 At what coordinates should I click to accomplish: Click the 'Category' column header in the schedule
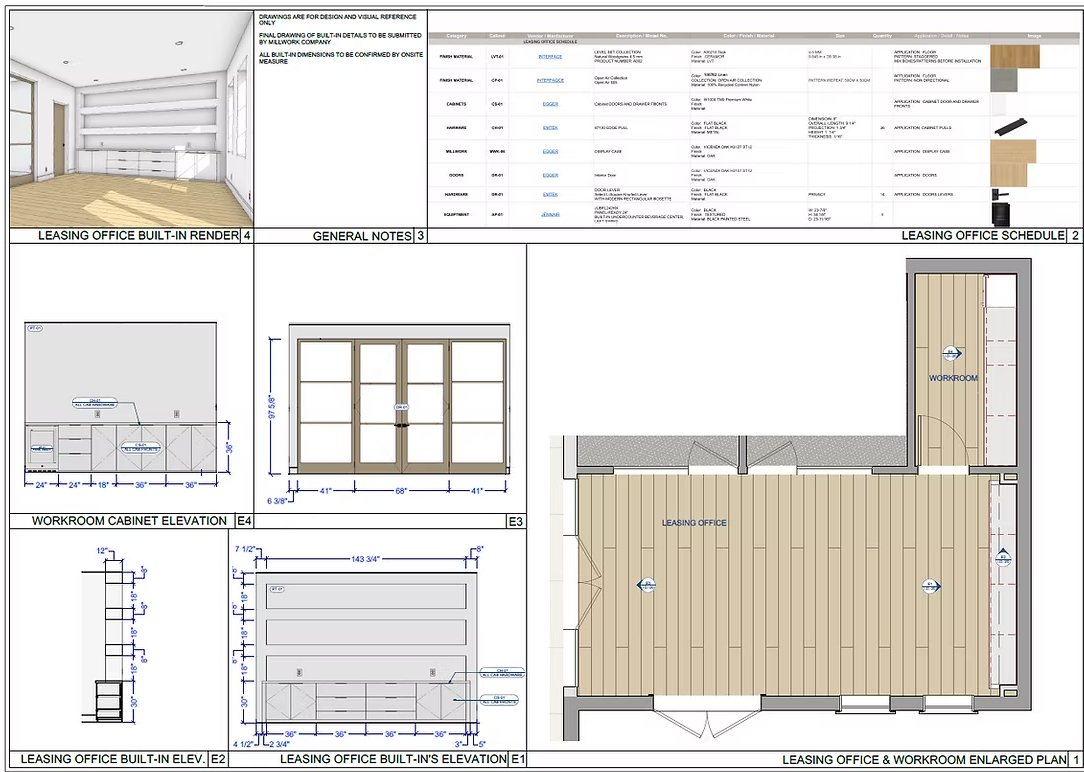pos(457,36)
